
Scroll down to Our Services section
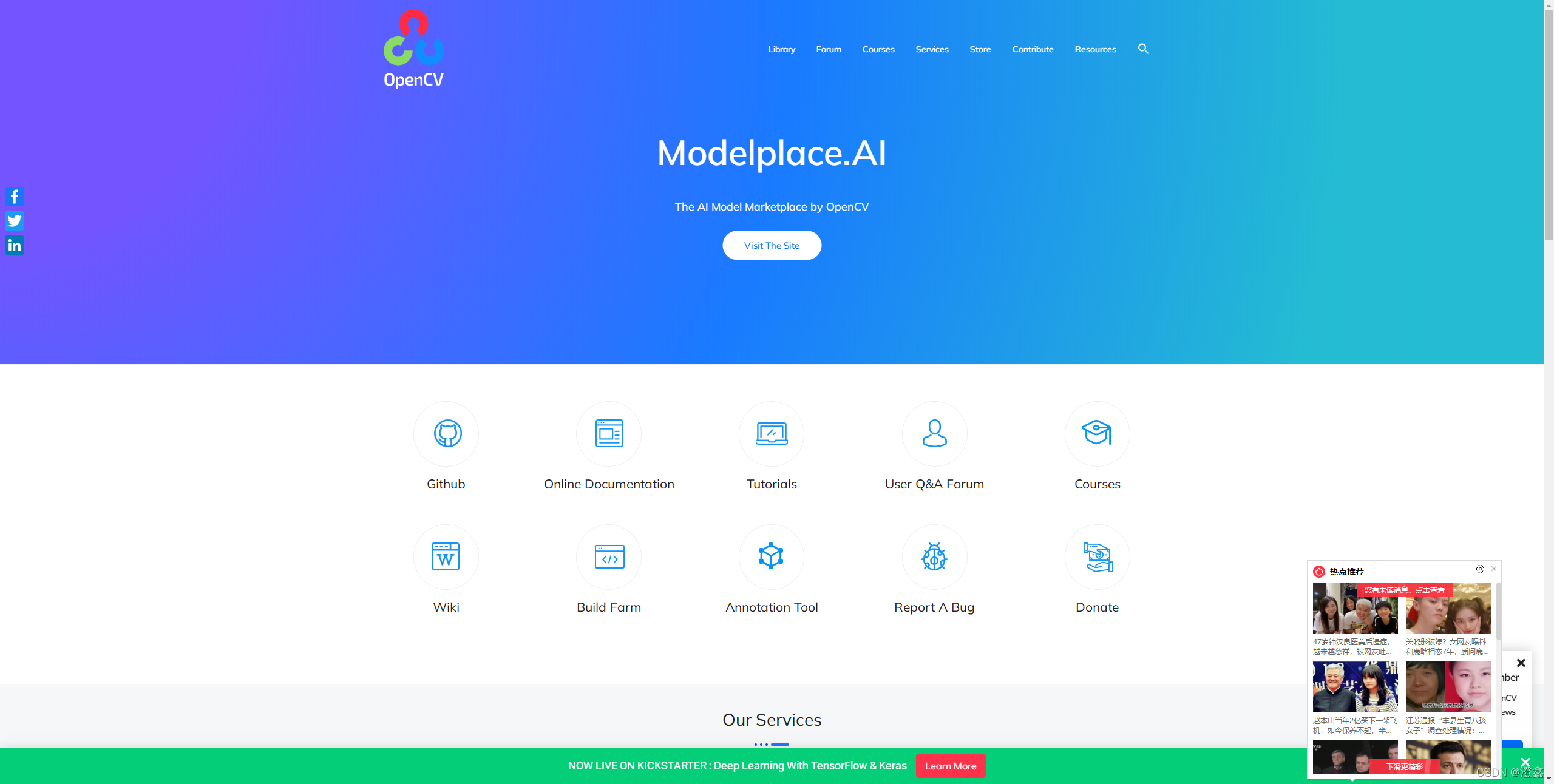coord(771,719)
